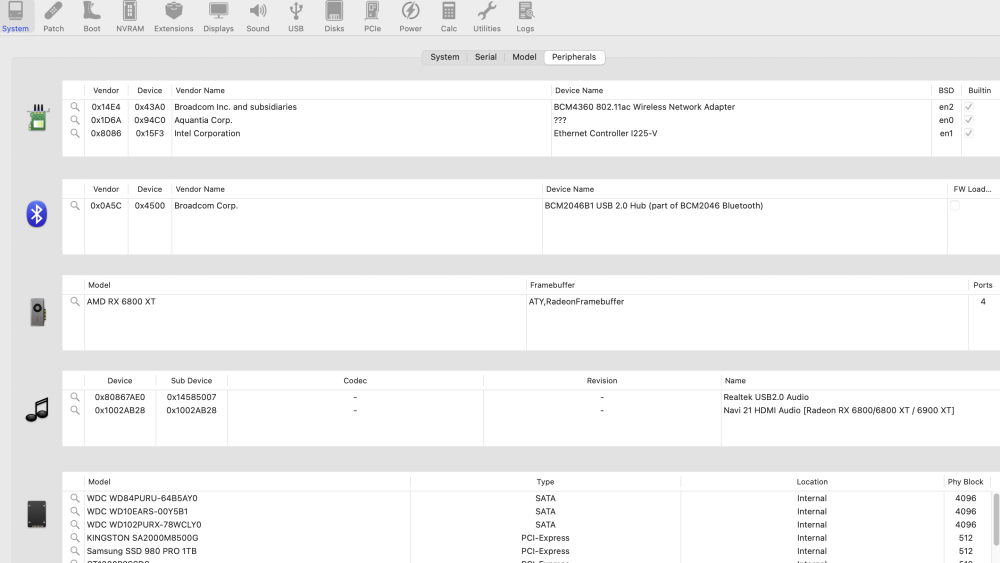Click Framebuffer column header
Image resolution: width=1000 pixels, height=563 pixels.
pyautogui.click(x=552, y=285)
